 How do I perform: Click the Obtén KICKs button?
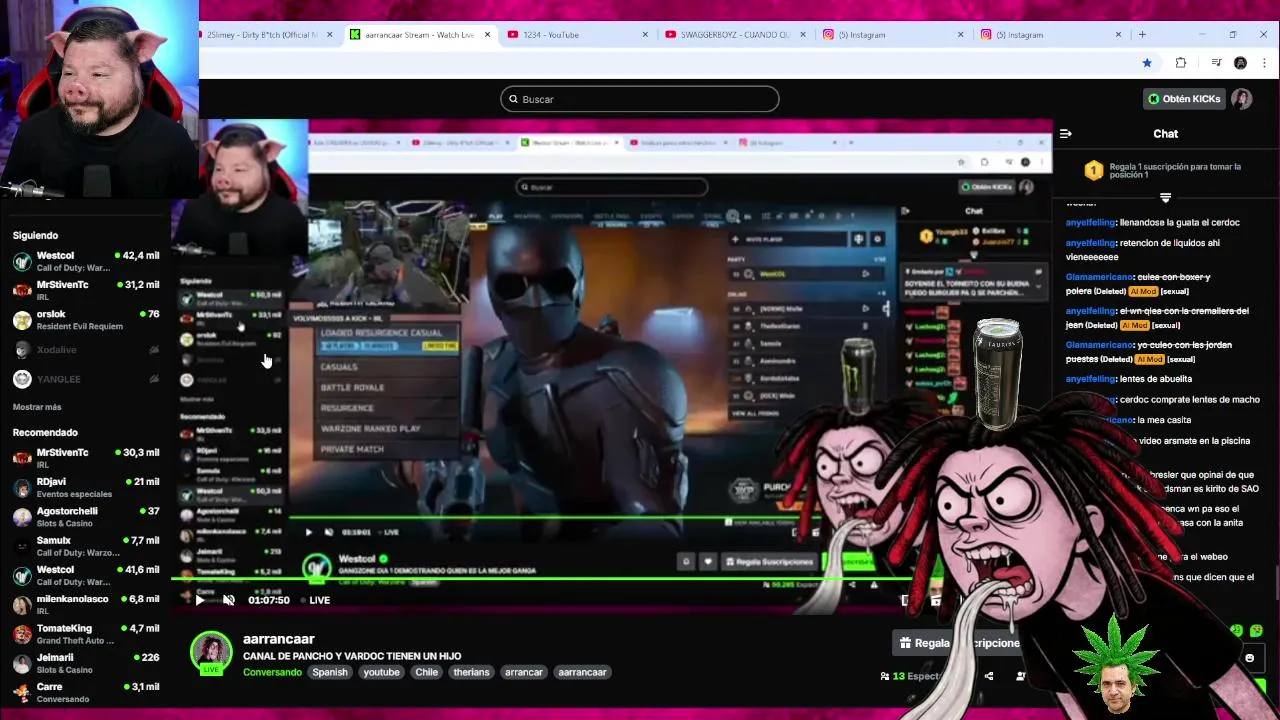pyautogui.click(x=1185, y=99)
